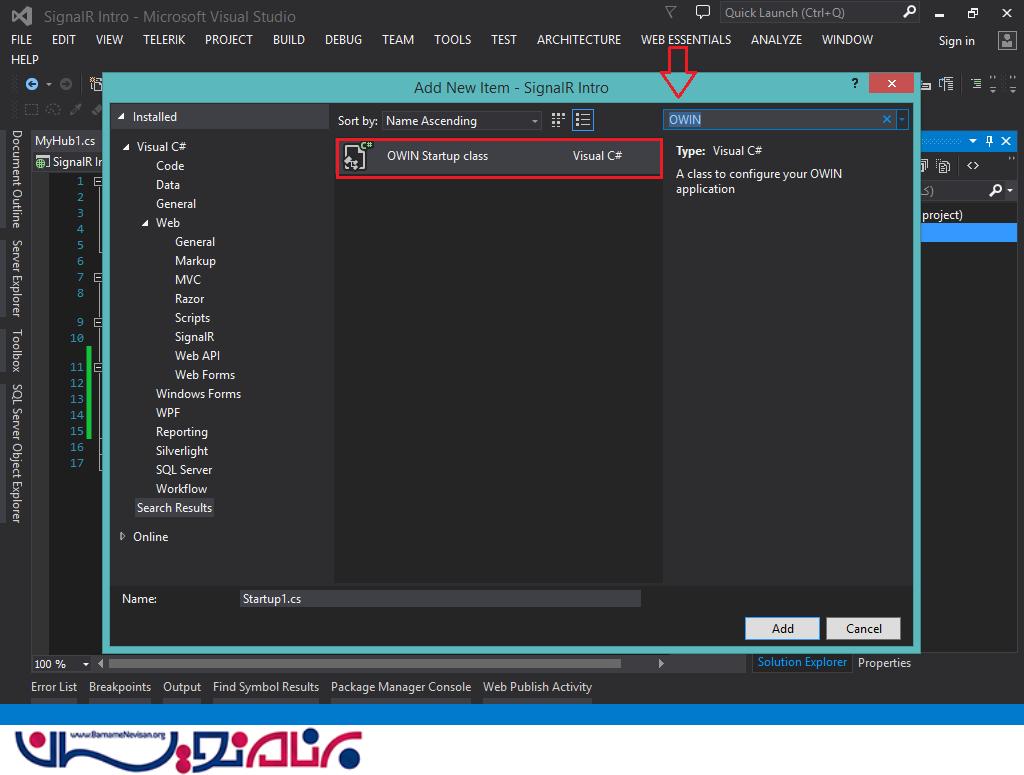Pin the Solution Explorer panel
Image resolution: width=1024 pixels, height=775 pixels.
989,141
